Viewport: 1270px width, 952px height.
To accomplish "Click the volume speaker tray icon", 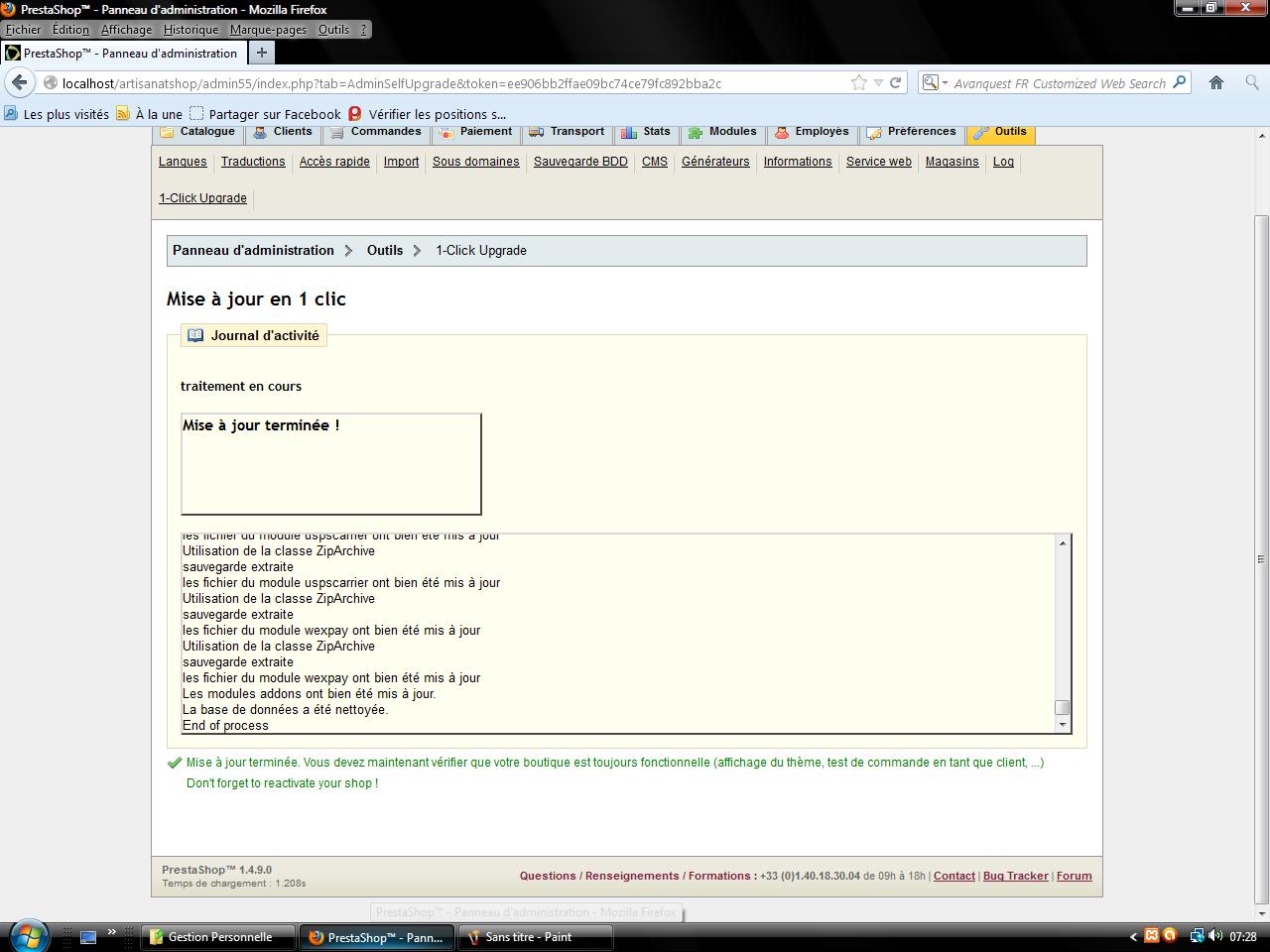I will (x=1215, y=936).
